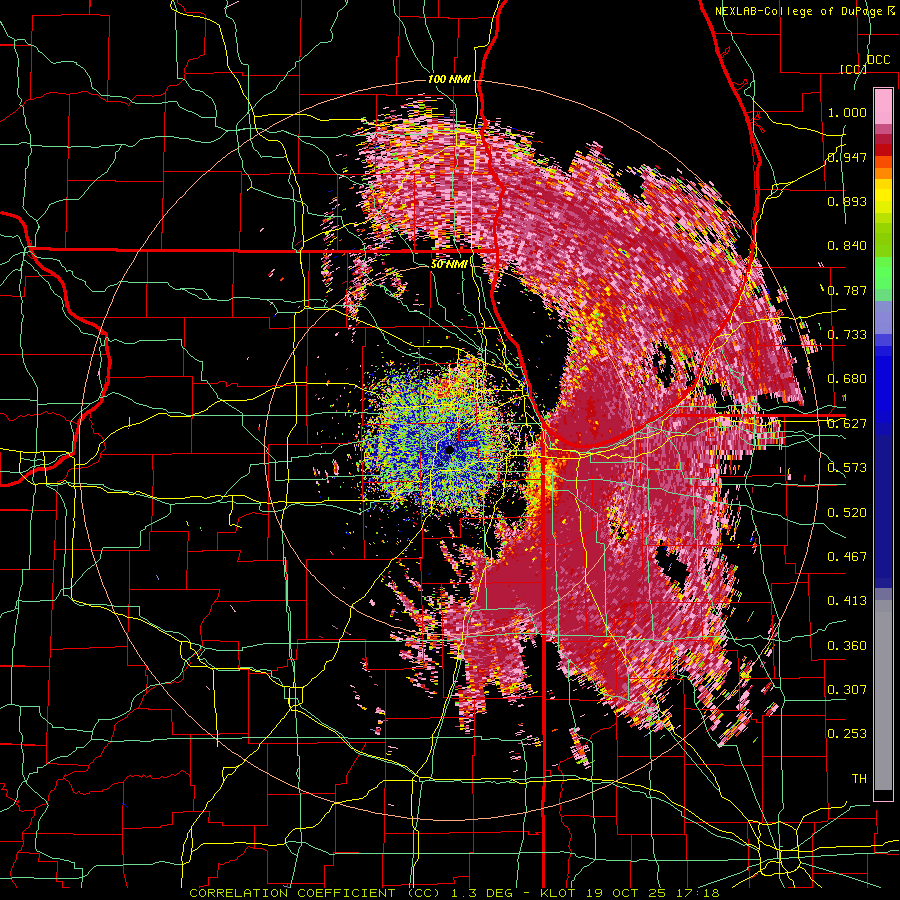Select the 0.893 legend value
The width and height of the screenshot is (900, 900).
[x=847, y=201]
